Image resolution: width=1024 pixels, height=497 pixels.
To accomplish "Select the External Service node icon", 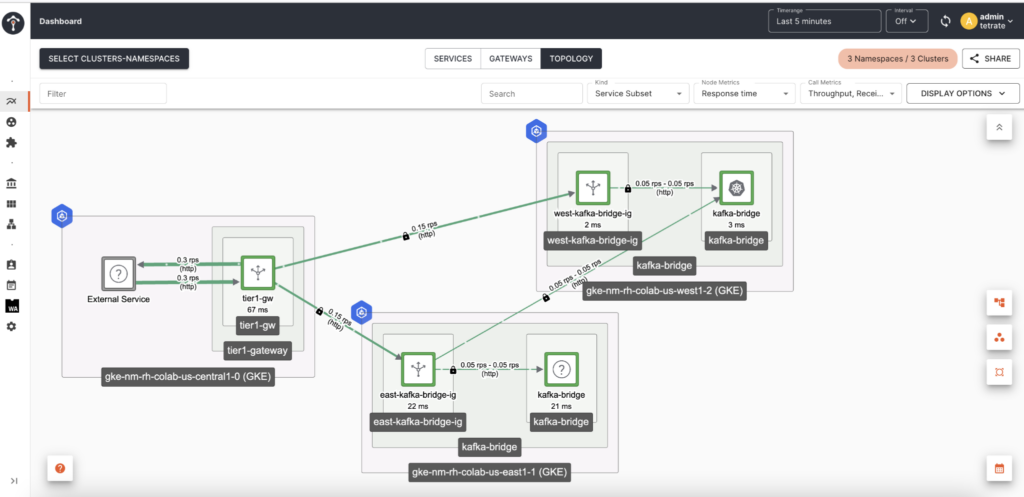I will point(118,274).
